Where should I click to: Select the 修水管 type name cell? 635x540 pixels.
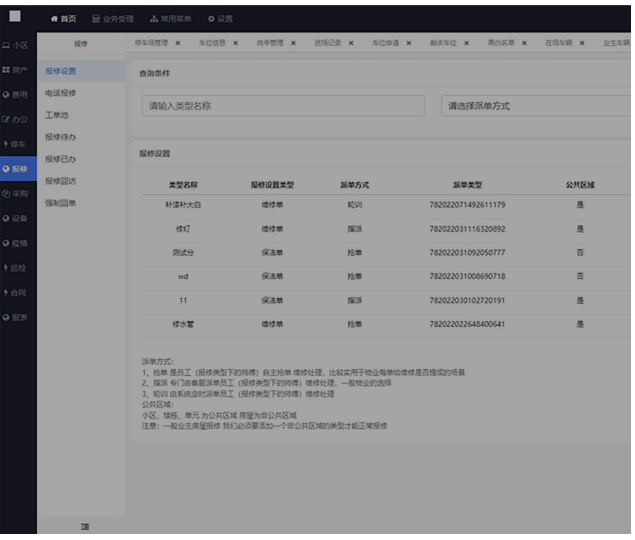coord(183,324)
